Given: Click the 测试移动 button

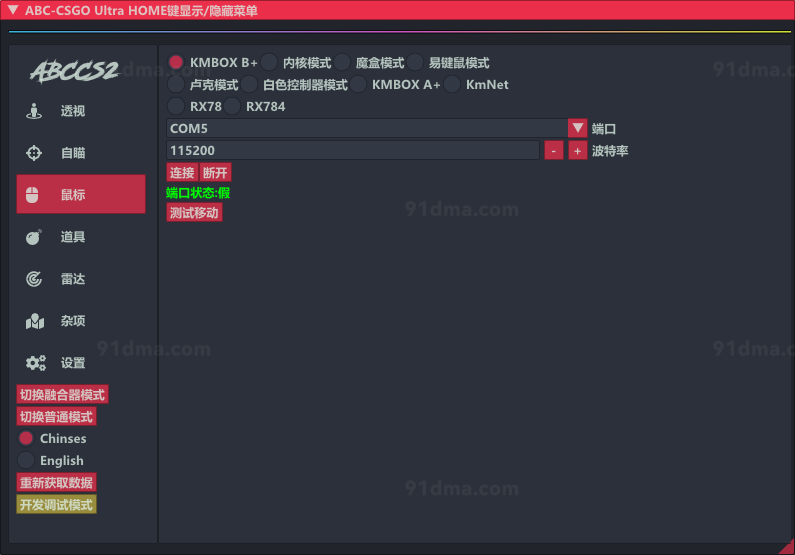Looking at the screenshot, I should [194, 213].
